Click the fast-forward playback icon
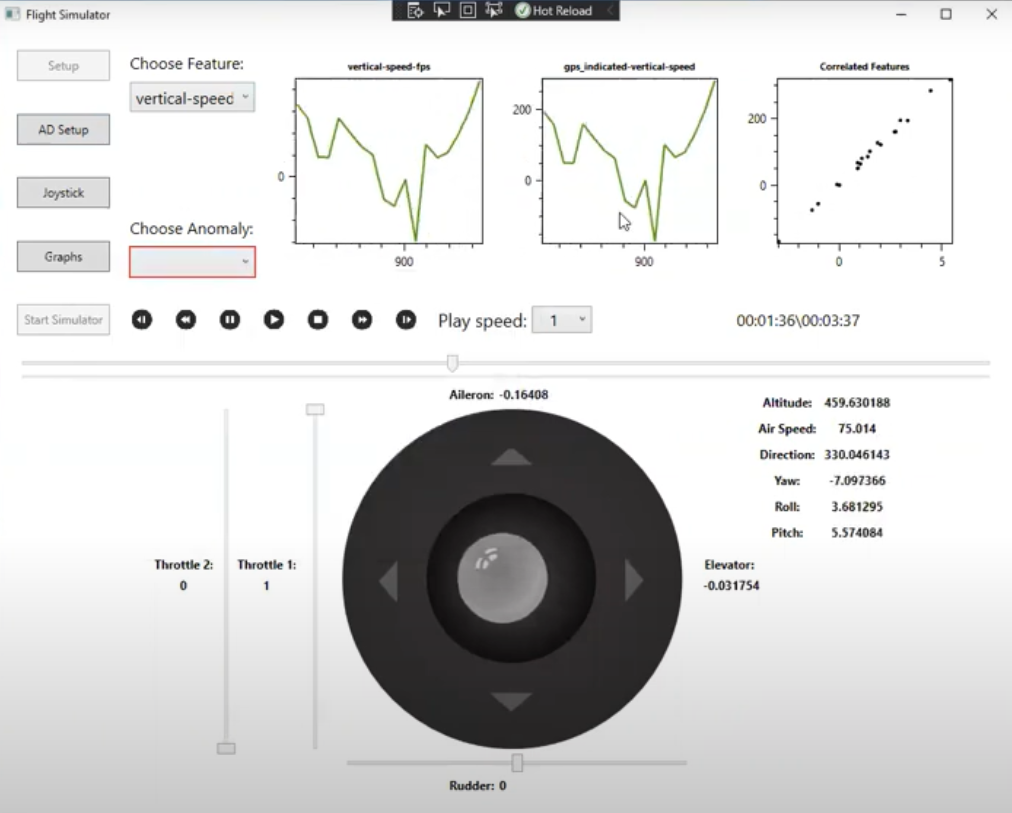 [x=362, y=319]
